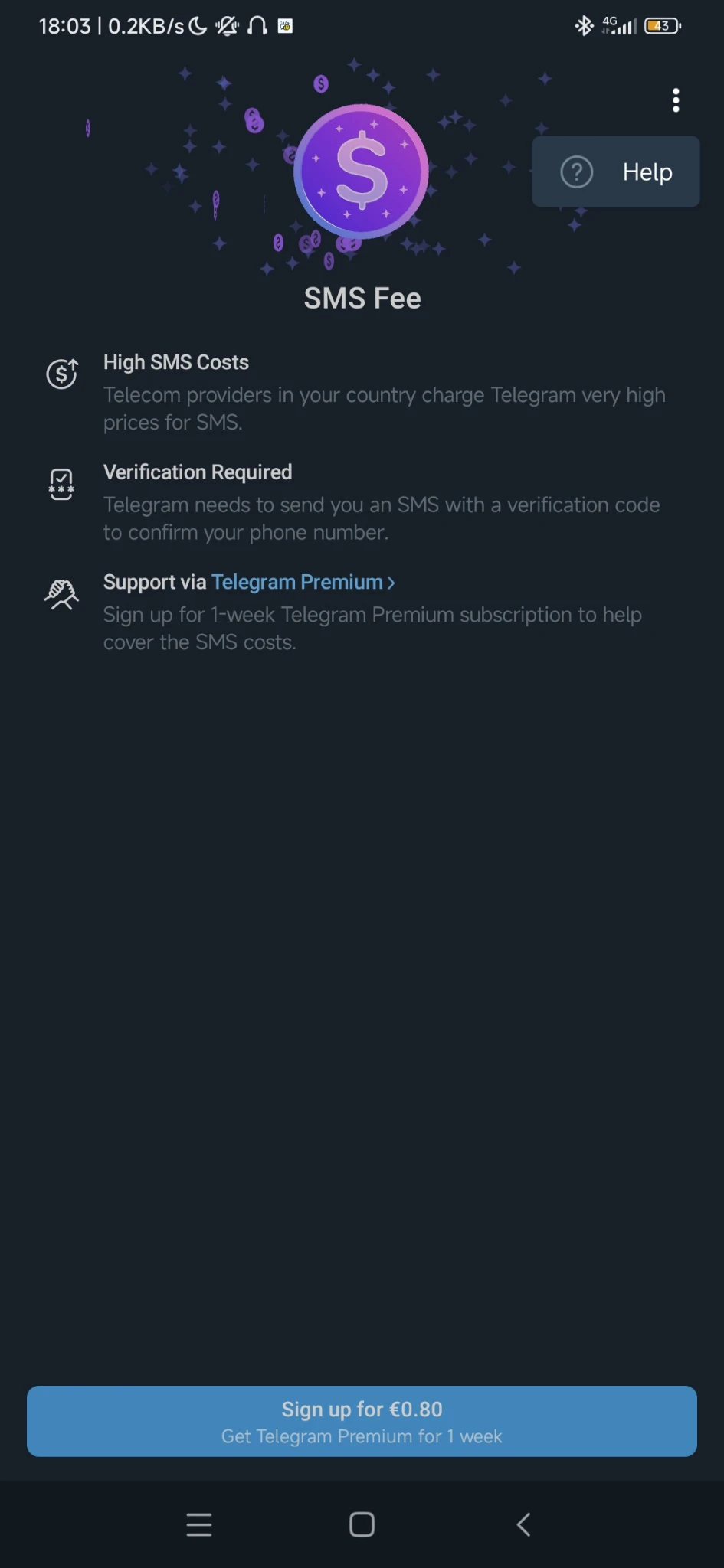Open the Telegram Premium link

coord(298,582)
